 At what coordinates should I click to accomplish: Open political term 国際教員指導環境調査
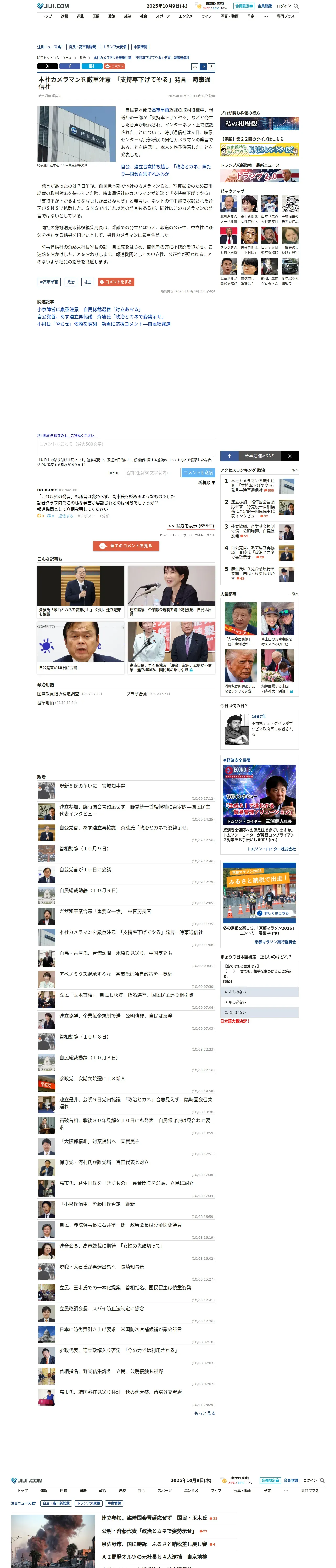58,693
